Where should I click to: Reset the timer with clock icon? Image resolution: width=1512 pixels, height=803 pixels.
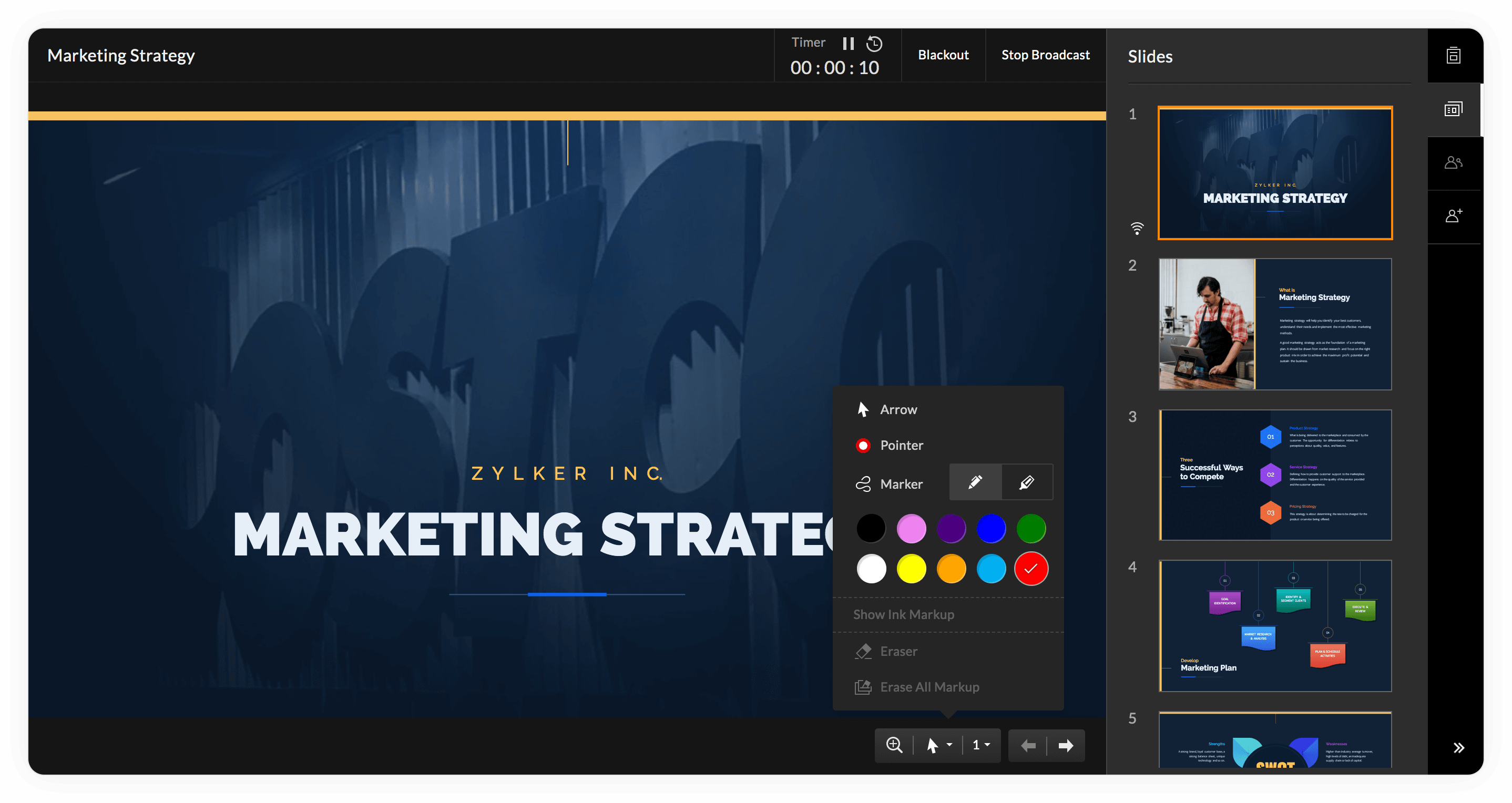pyautogui.click(x=875, y=44)
